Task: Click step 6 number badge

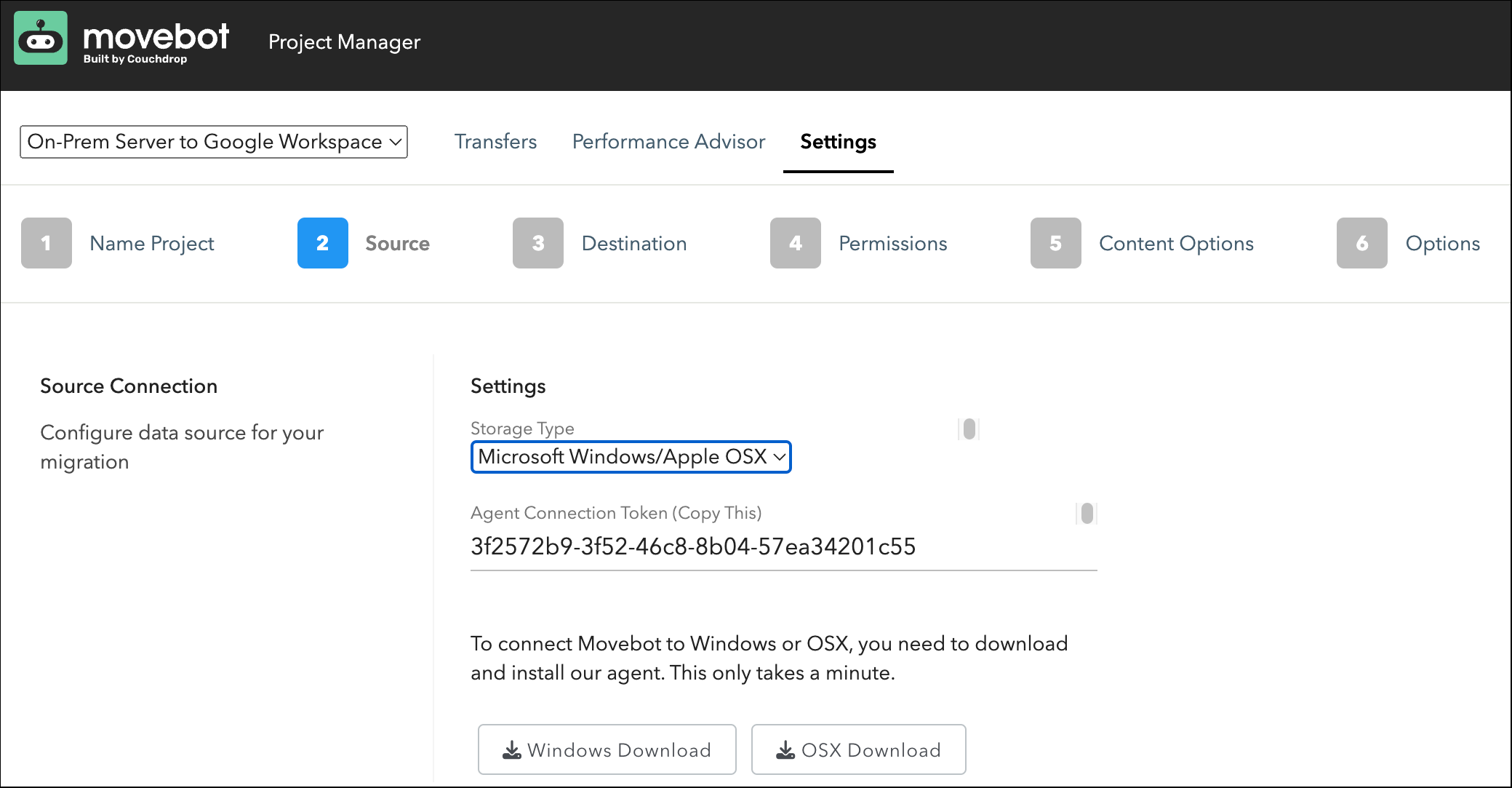Action: click(1361, 243)
